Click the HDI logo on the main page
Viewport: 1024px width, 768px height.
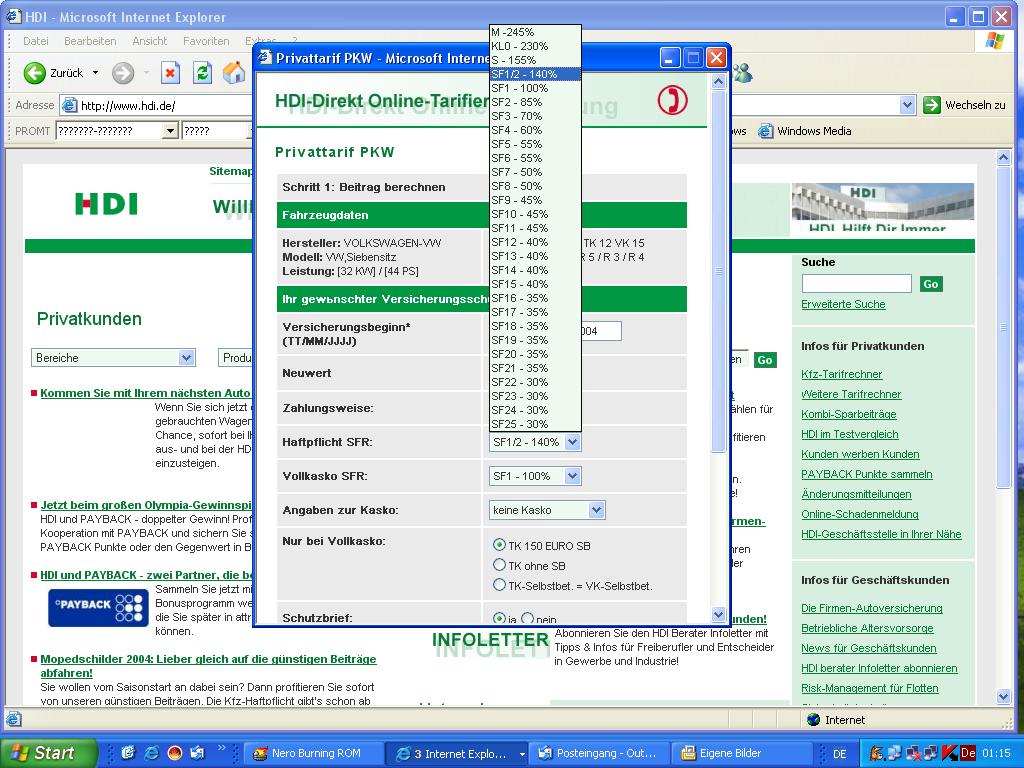point(106,204)
